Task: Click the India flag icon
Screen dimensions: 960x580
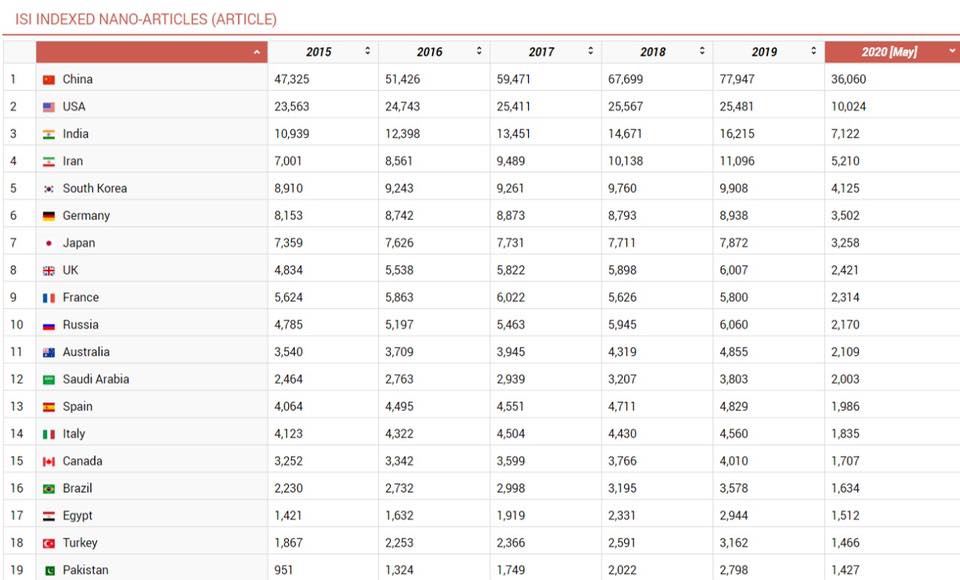Action: coord(48,134)
